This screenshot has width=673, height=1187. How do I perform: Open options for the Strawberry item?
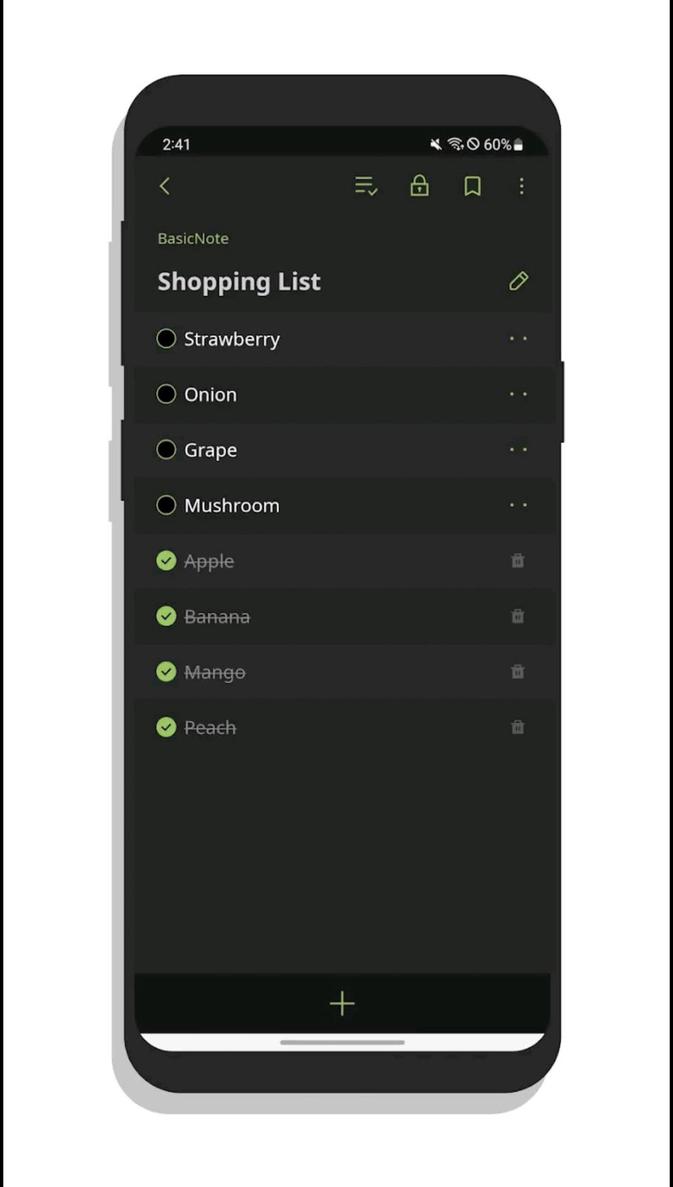[x=518, y=339]
